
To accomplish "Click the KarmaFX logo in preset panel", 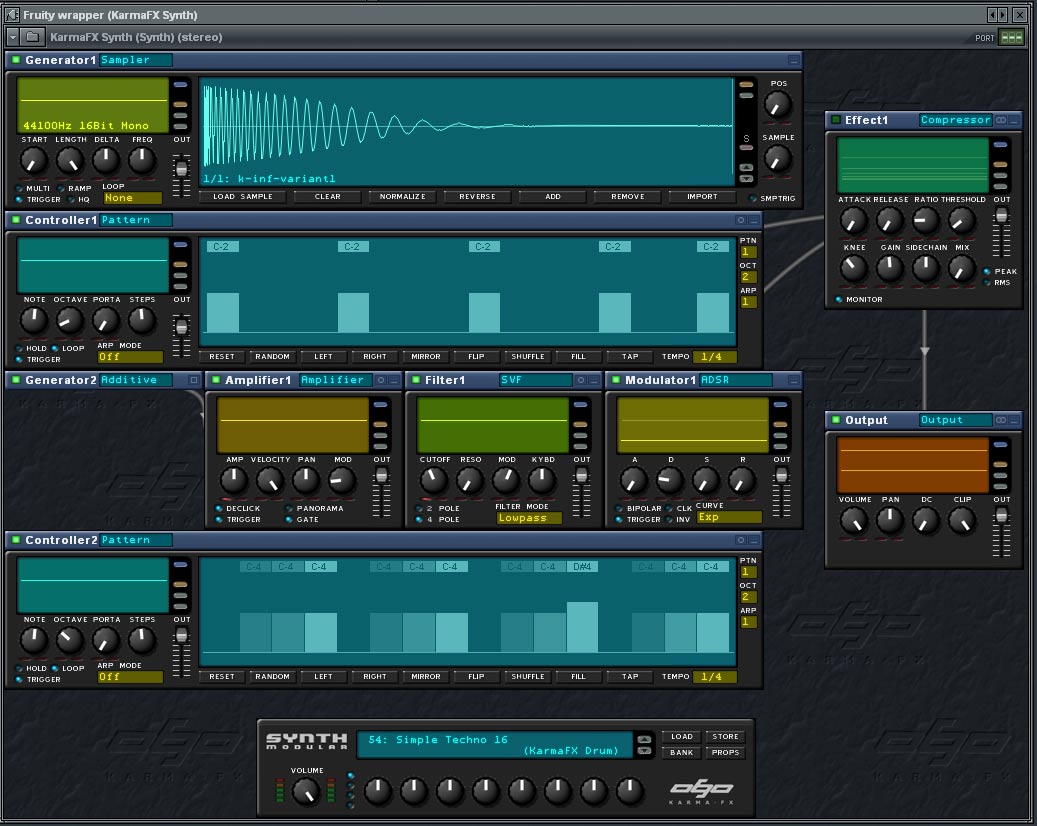I will click(x=702, y=791).
